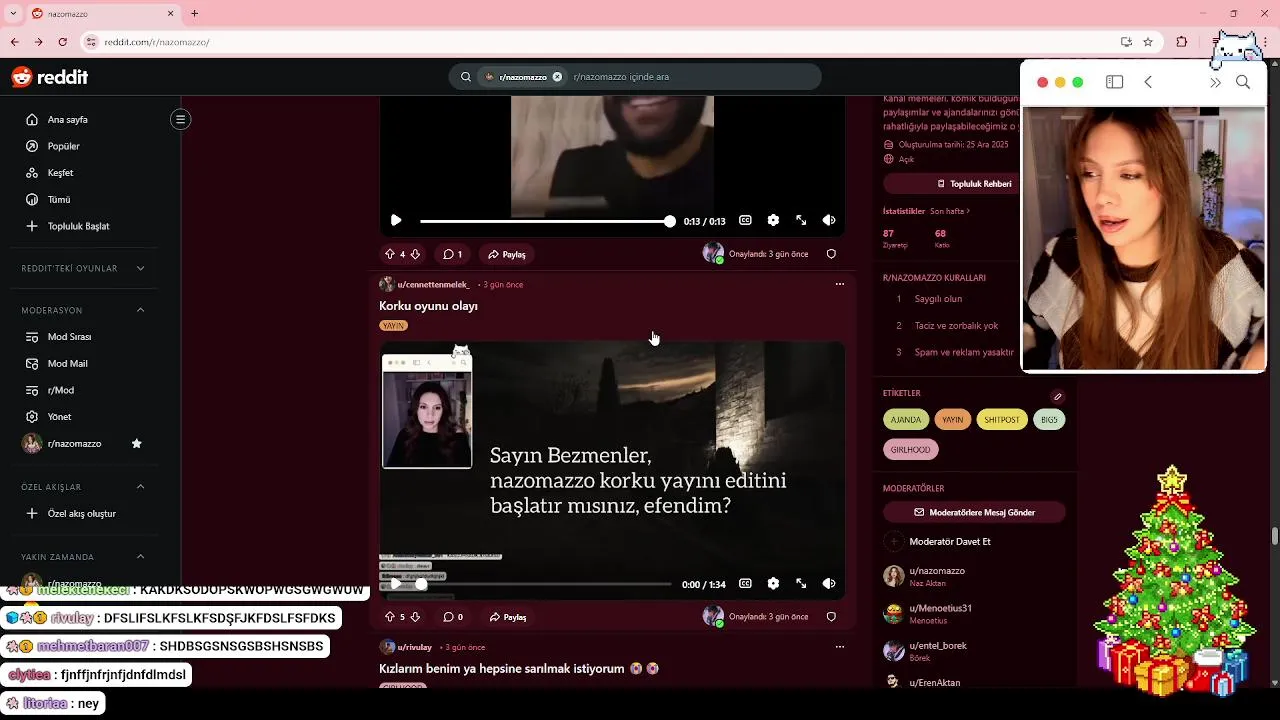Collapse Moderasyon section

pos(140,310)
